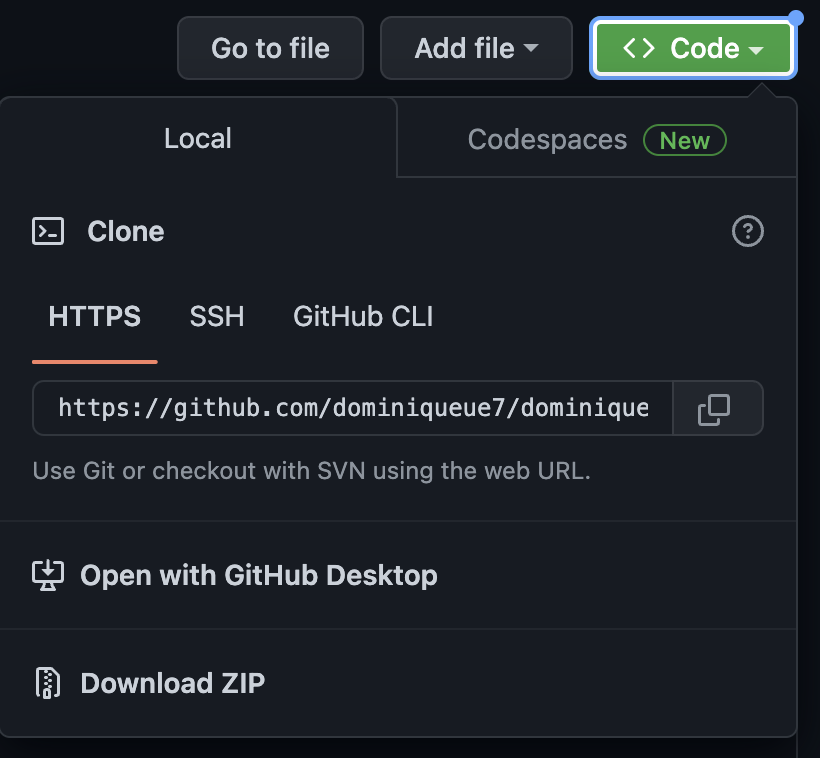Click the terminal icon beside Clone
This screenshot has width=820, height=758.
pyautogui.click(x=48, y=231)
